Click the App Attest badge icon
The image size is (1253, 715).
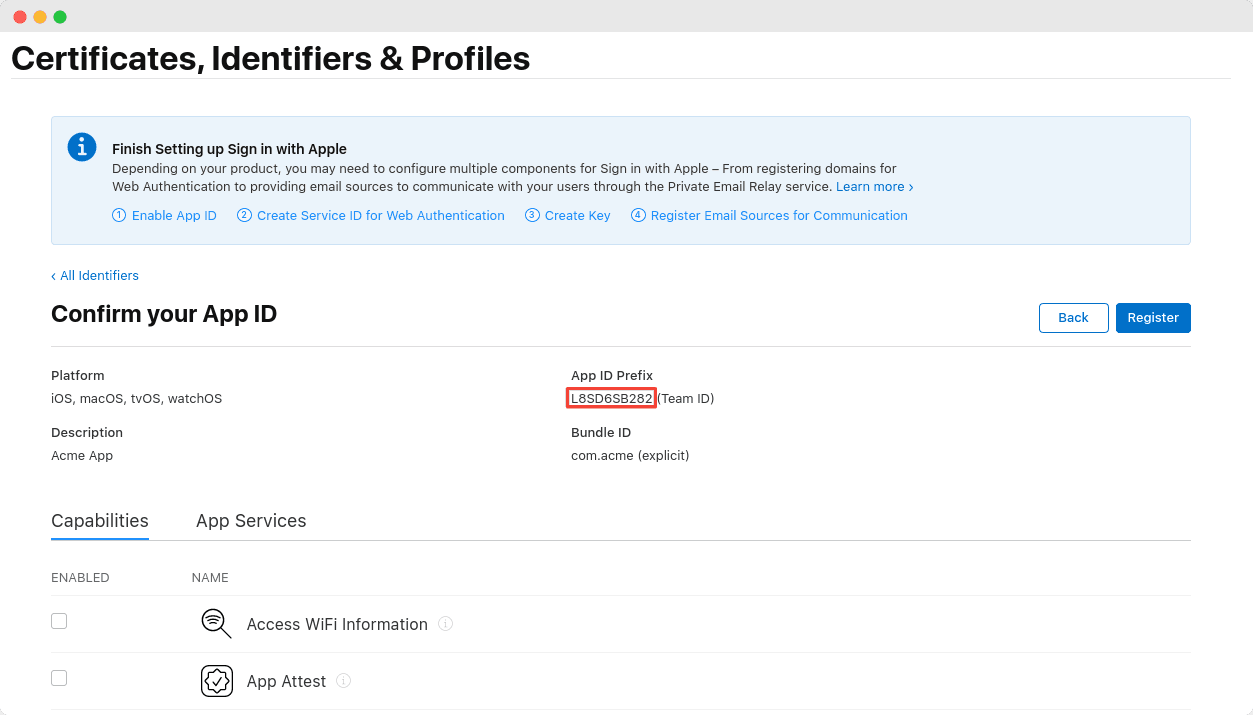point(216,681)
